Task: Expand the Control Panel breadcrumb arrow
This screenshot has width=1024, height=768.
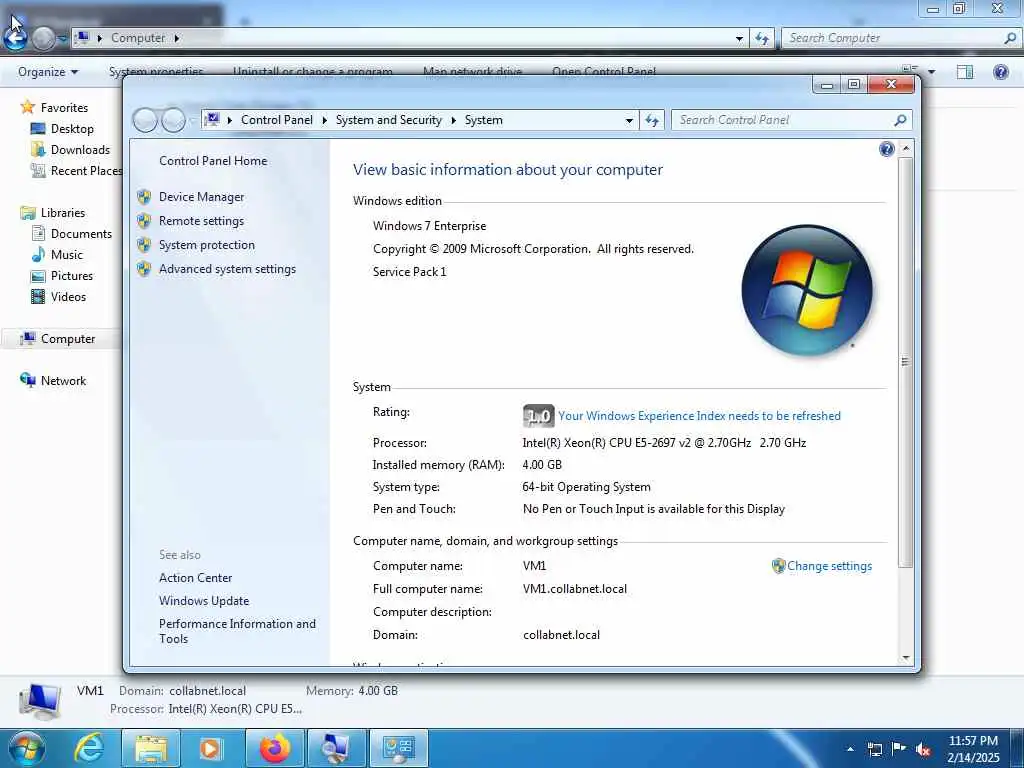Action: 324,120
